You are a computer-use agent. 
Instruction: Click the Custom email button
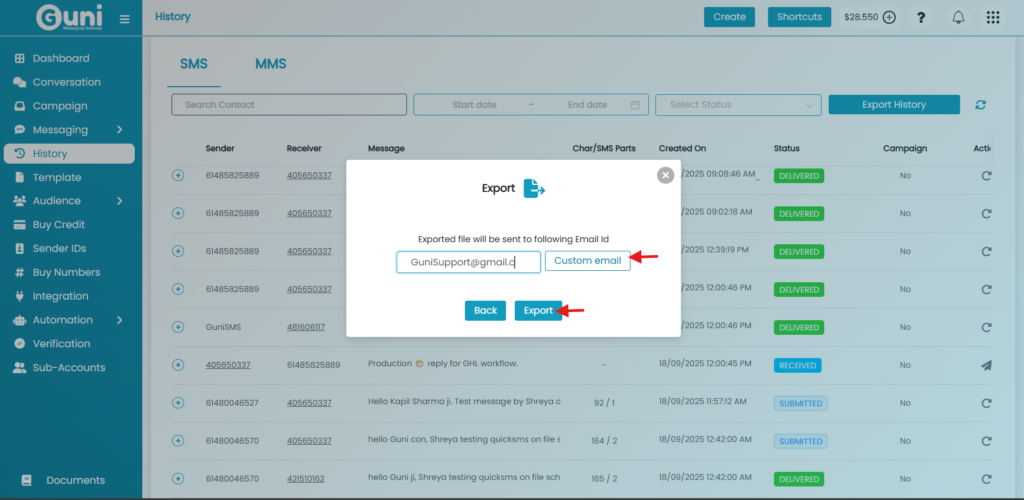(587, 261)
